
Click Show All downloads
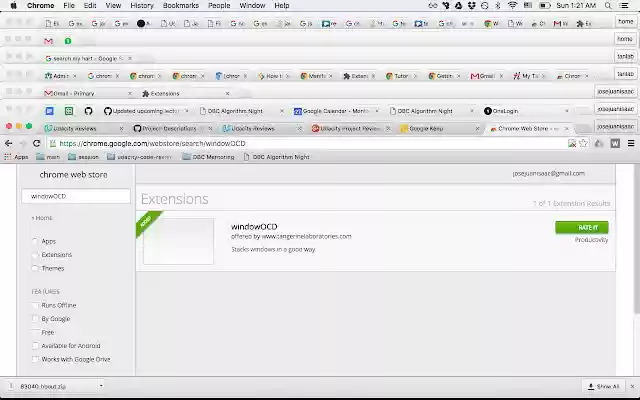[x=603, y=386]
